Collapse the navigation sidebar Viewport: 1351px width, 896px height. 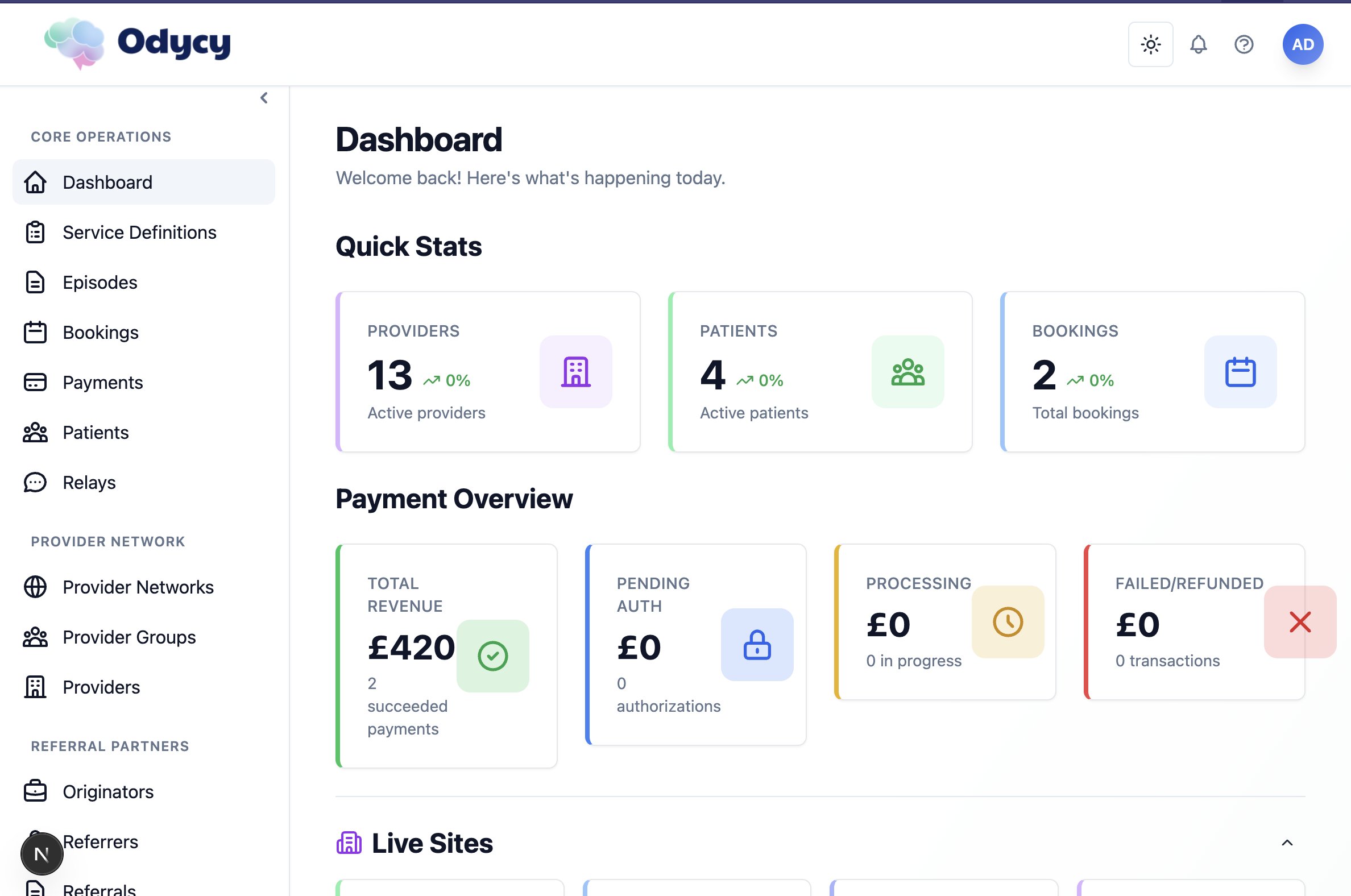(x=263, y=97)
